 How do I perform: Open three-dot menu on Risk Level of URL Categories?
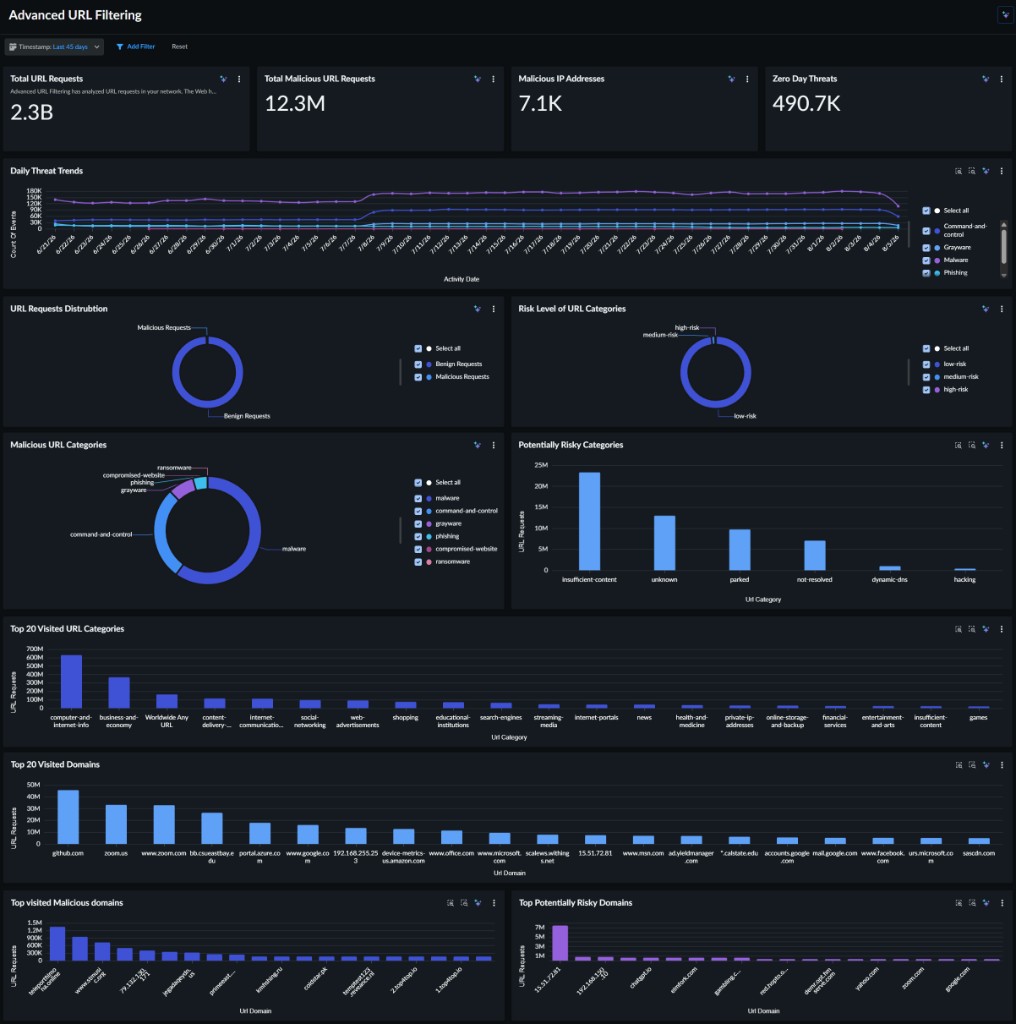[x=1002, y=309]
